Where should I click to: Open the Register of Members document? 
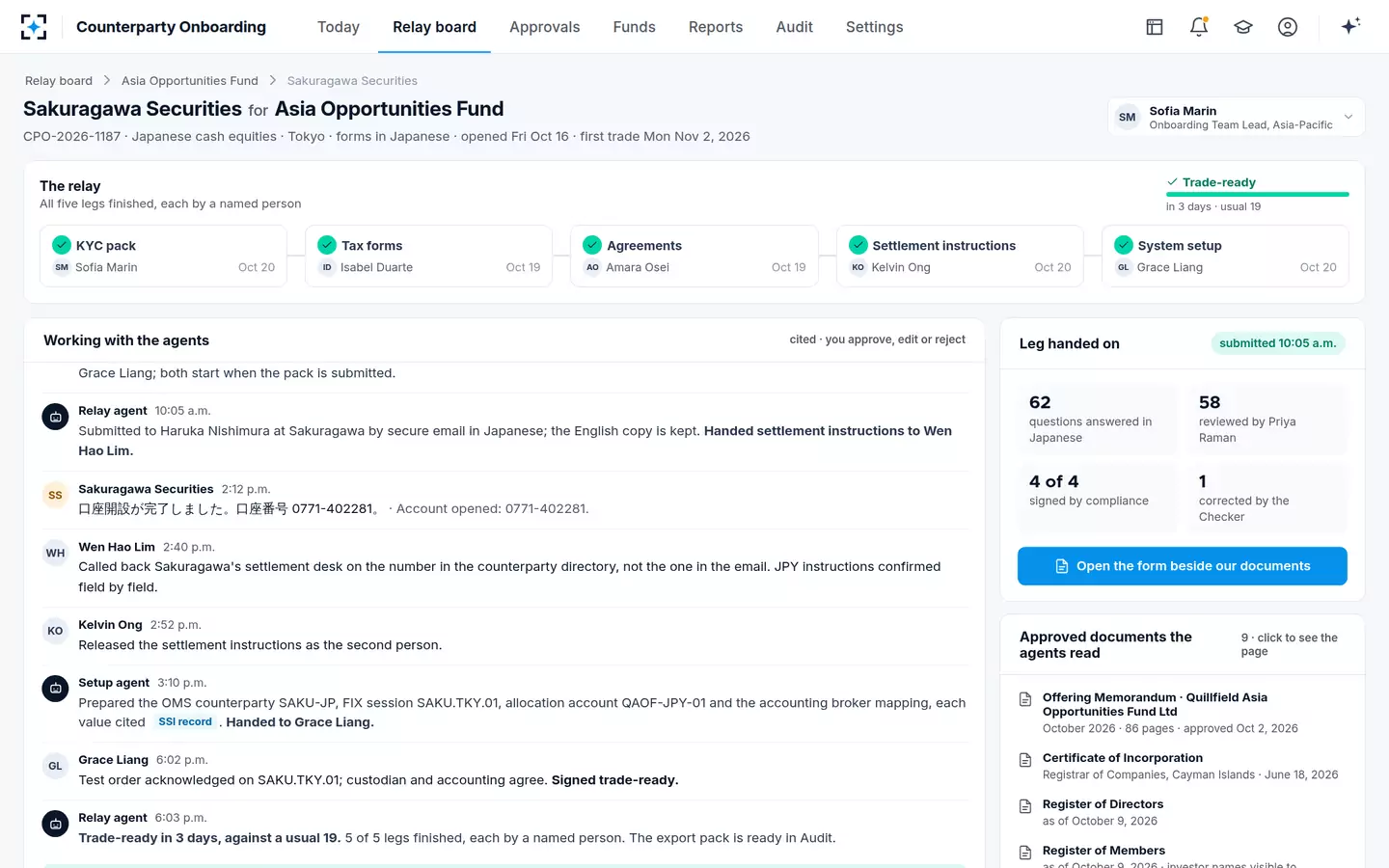click(x=1184, y=854)
